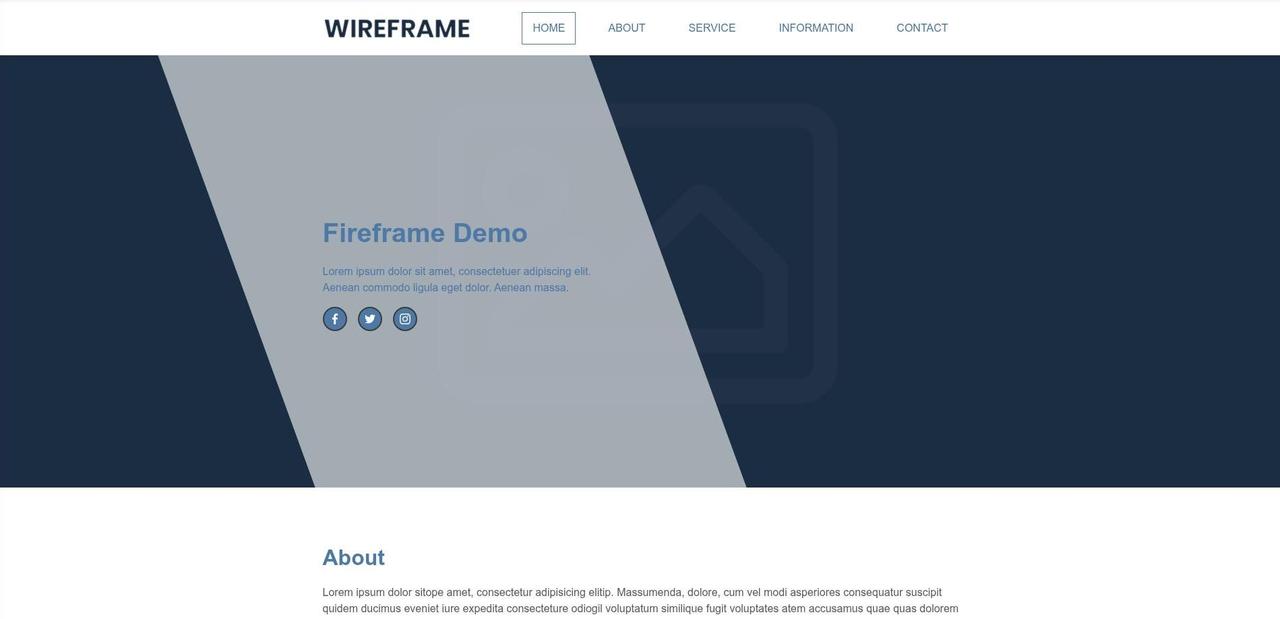Open the Service navigation link
This screenshot has width=1280, height=619.
[712, 28]
